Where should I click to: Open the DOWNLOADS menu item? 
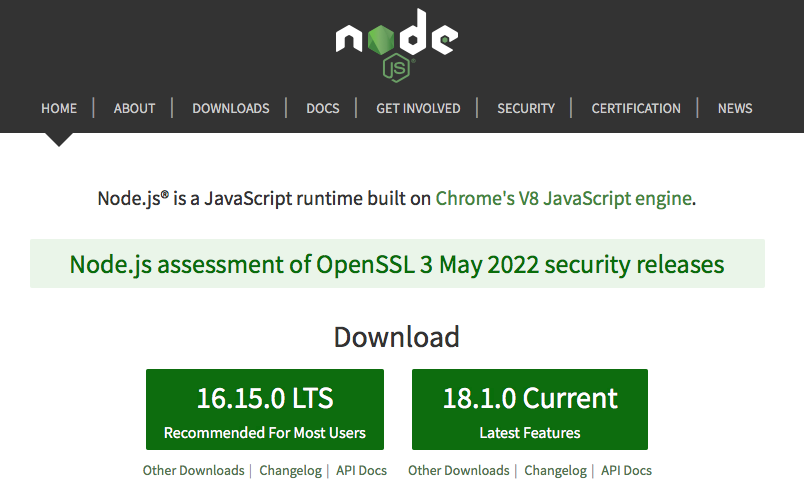231,109
